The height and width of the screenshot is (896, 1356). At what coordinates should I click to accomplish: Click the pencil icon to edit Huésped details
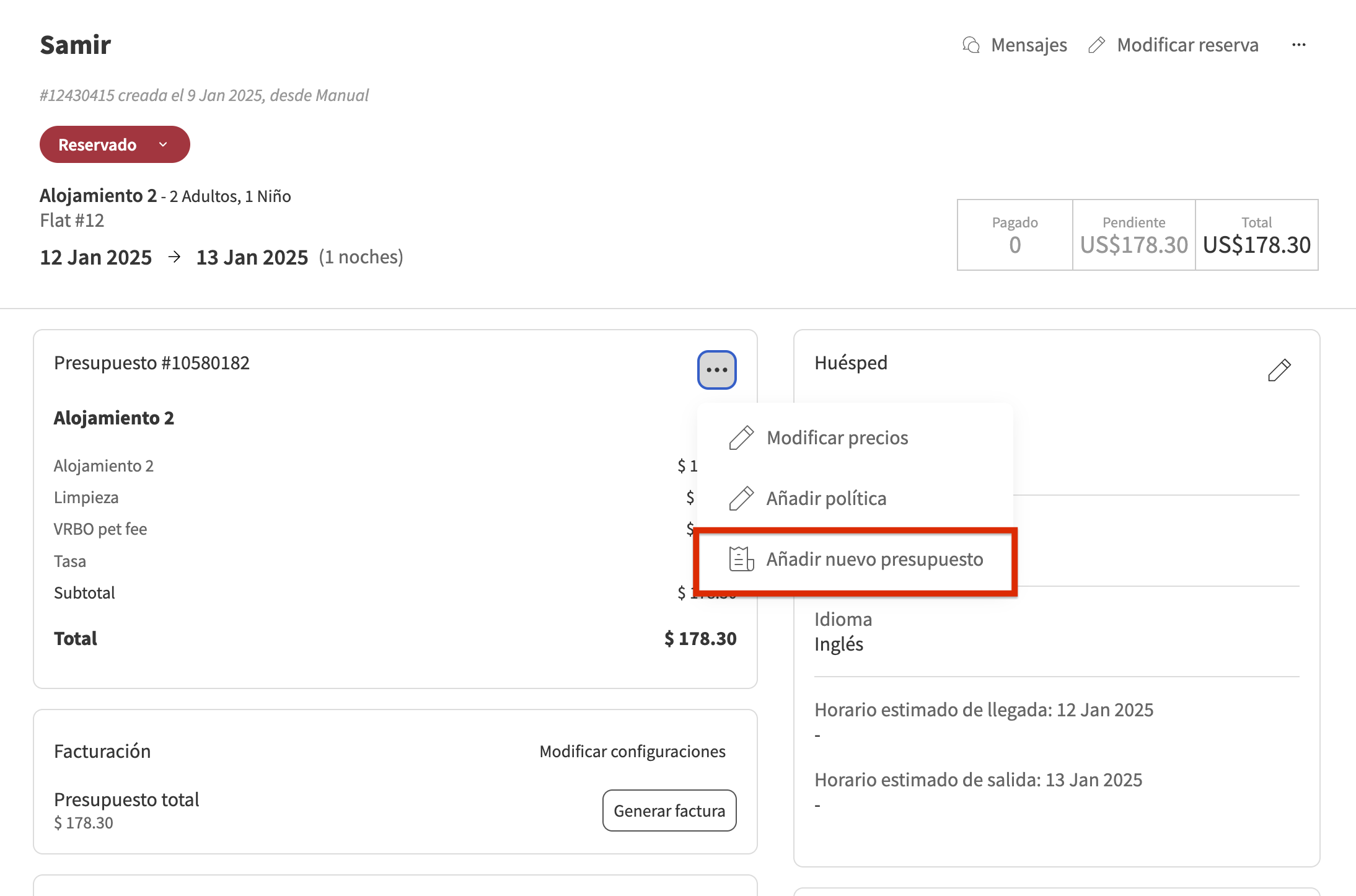(x=1279, y=369)
